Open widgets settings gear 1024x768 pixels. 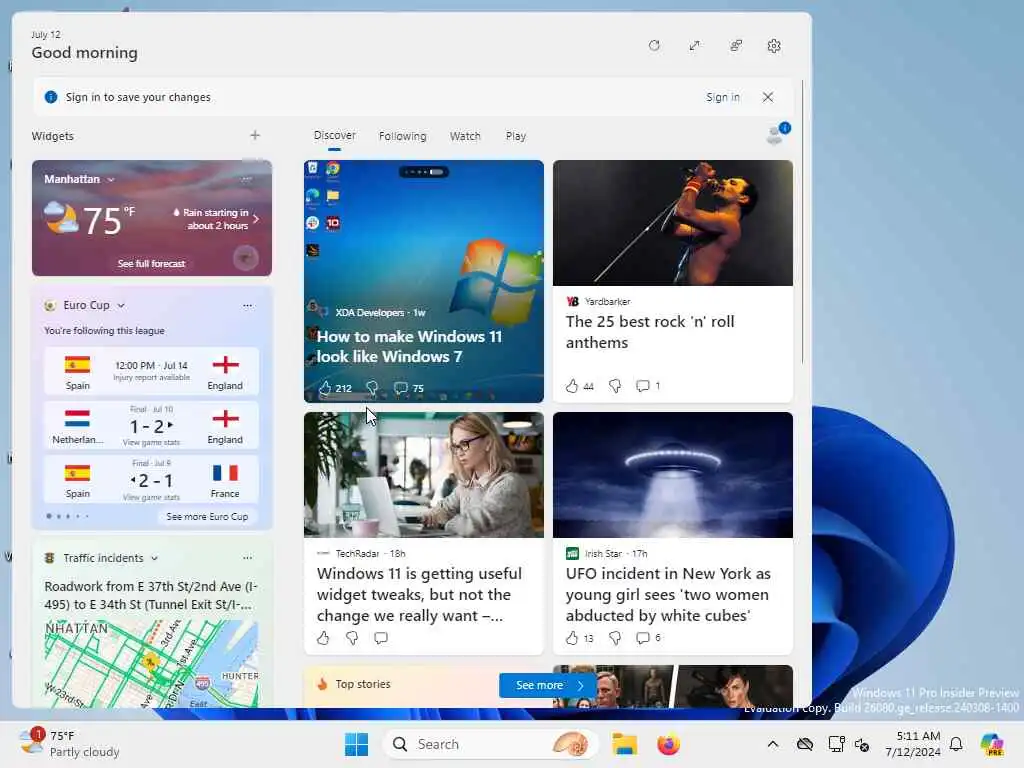coord(774,46)
